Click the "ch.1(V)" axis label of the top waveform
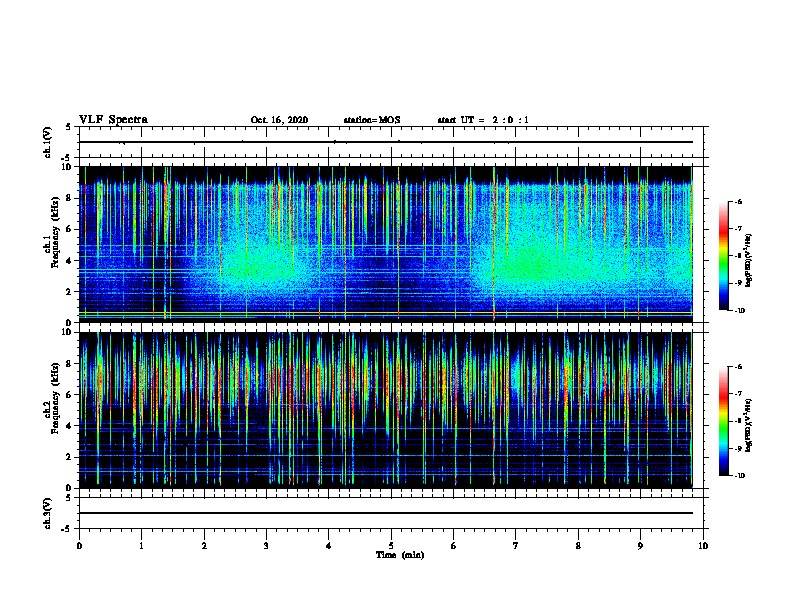The width and height of the screenshot is (792, 612). 47,142
